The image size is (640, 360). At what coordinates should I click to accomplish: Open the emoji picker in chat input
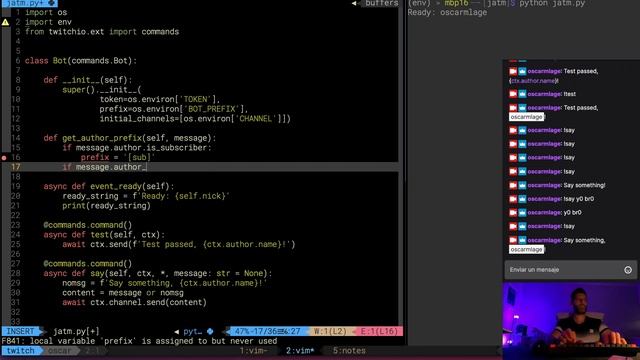[628, 270]
